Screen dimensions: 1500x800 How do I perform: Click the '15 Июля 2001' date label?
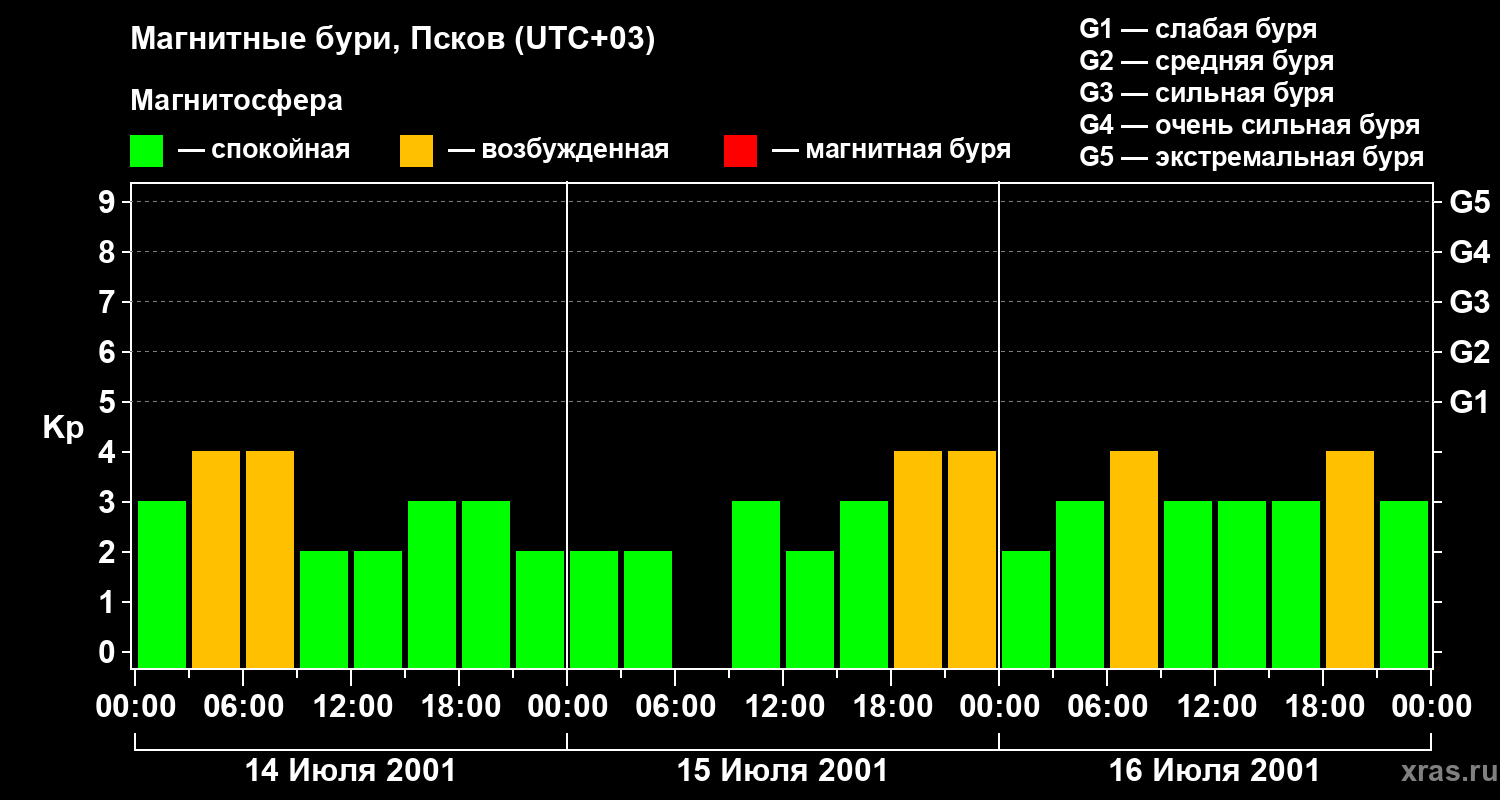[782, 771]
